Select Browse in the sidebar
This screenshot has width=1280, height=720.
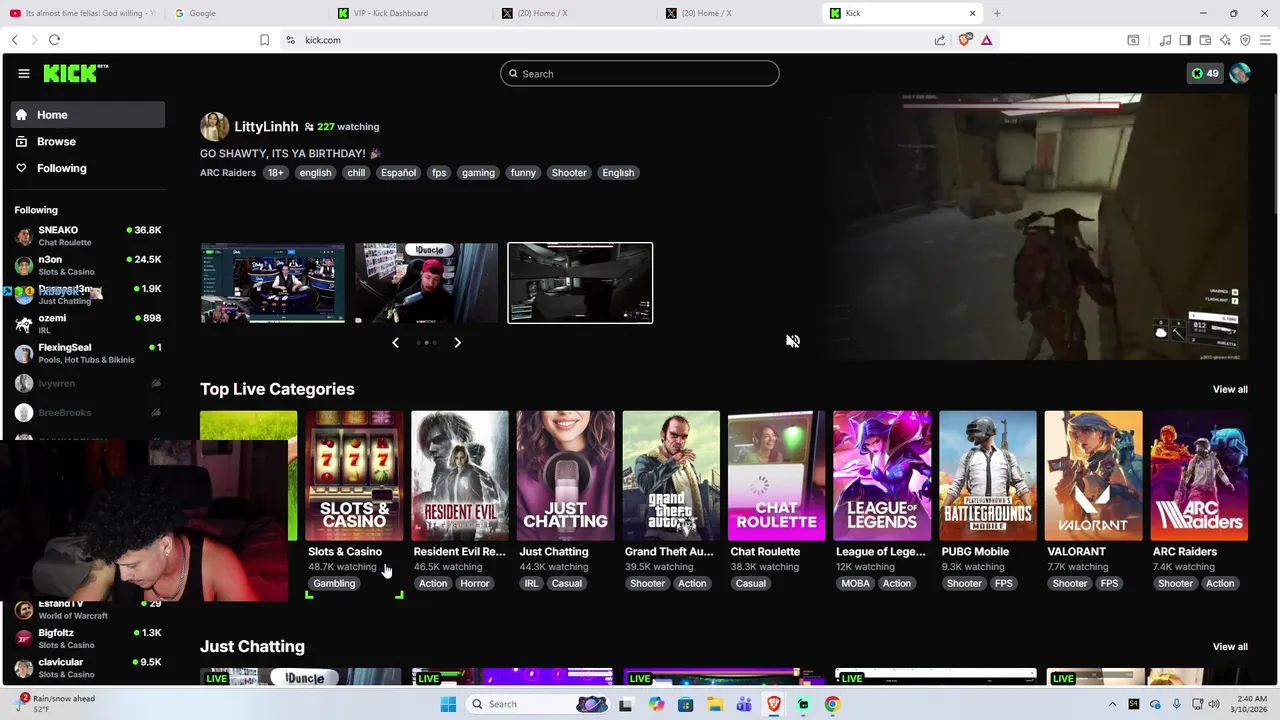[x=88, y=142]
